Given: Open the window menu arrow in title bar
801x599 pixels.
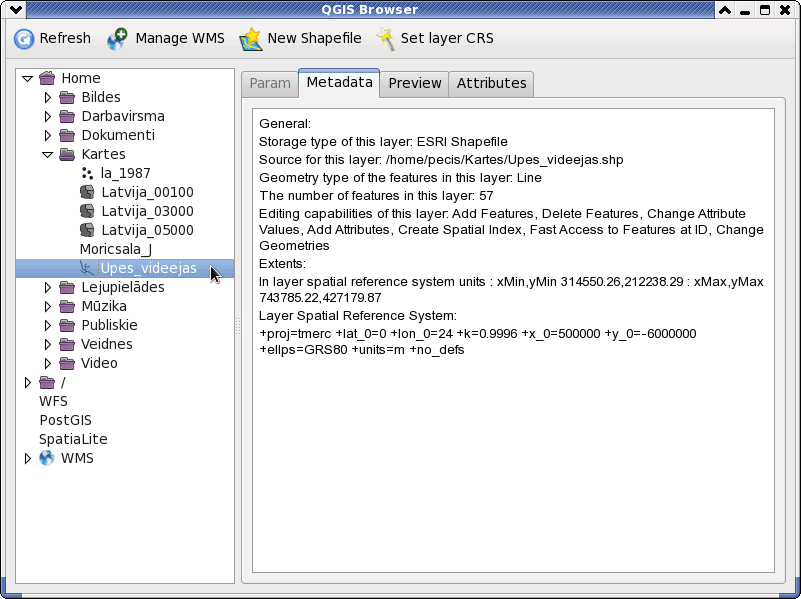Looking at the screenshot, I should [x=15, y=9].
